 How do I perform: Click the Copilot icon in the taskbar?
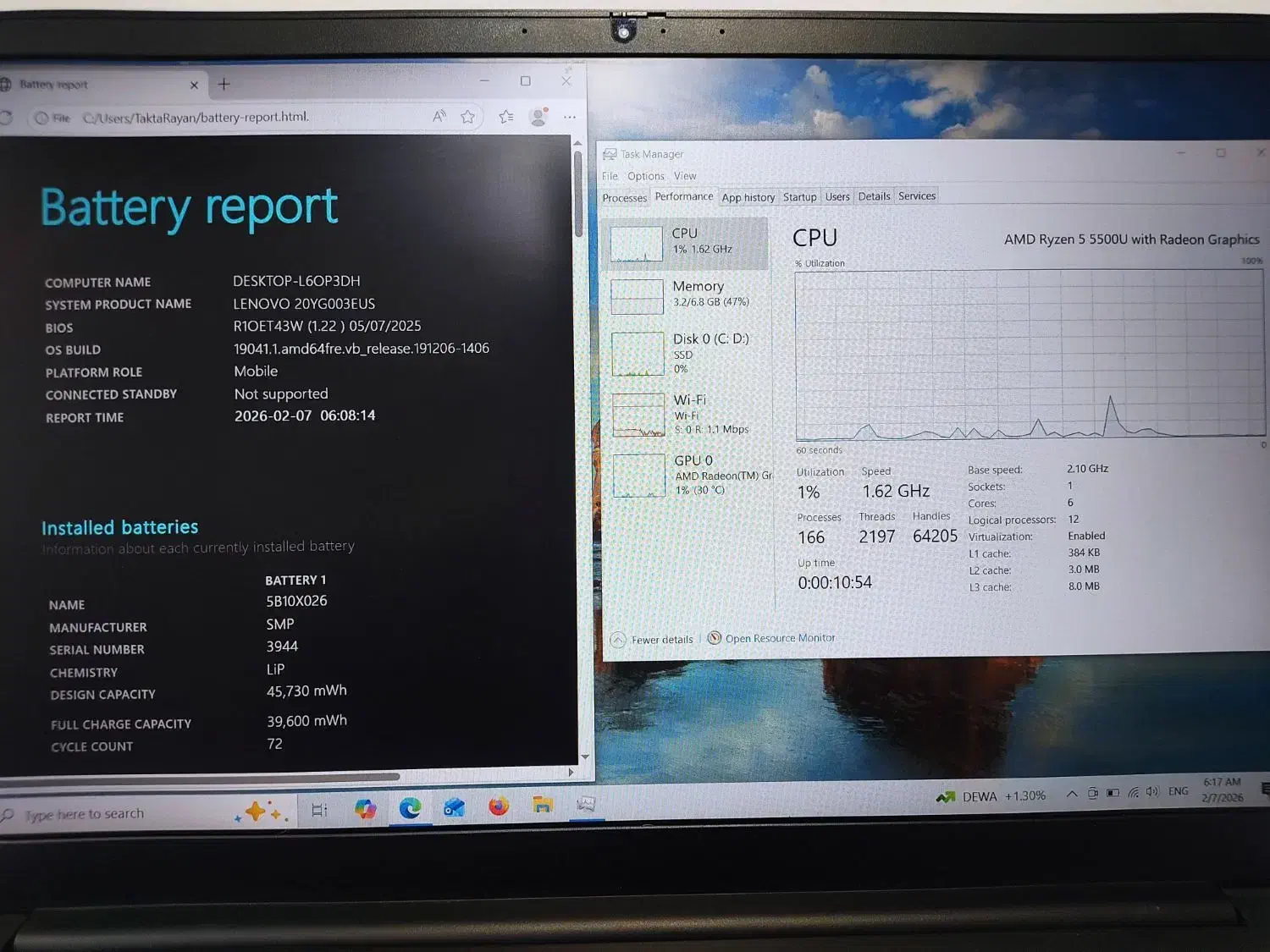pos(366,809)
